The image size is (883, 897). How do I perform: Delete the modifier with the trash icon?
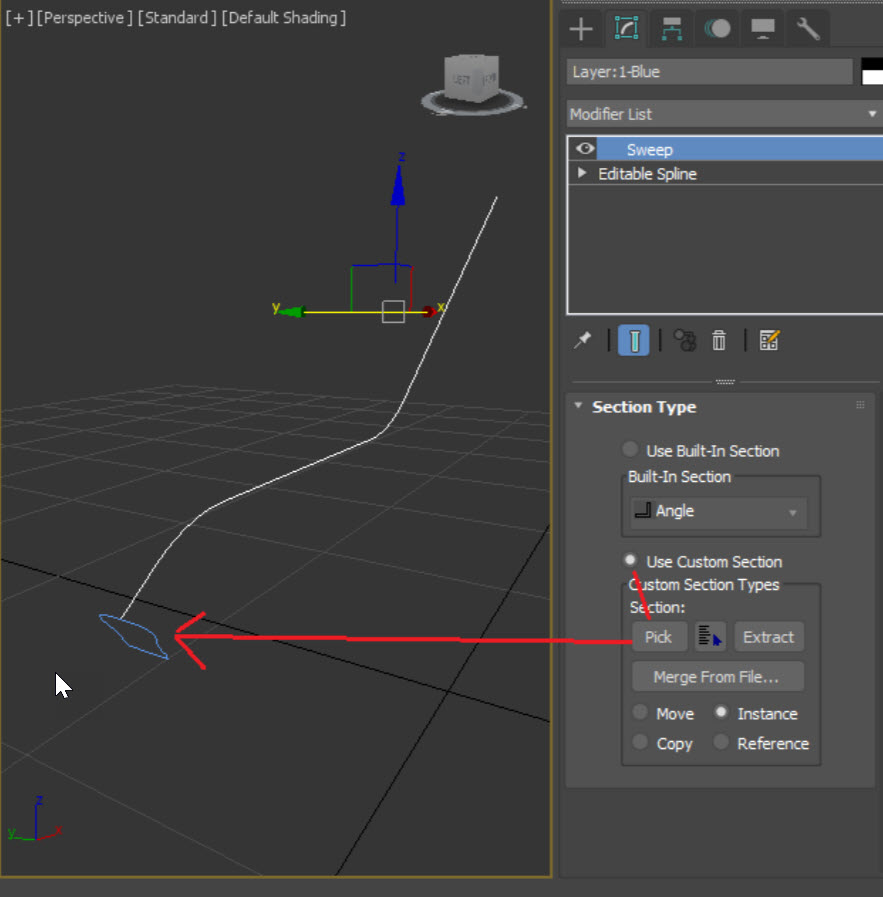(719, 340)
